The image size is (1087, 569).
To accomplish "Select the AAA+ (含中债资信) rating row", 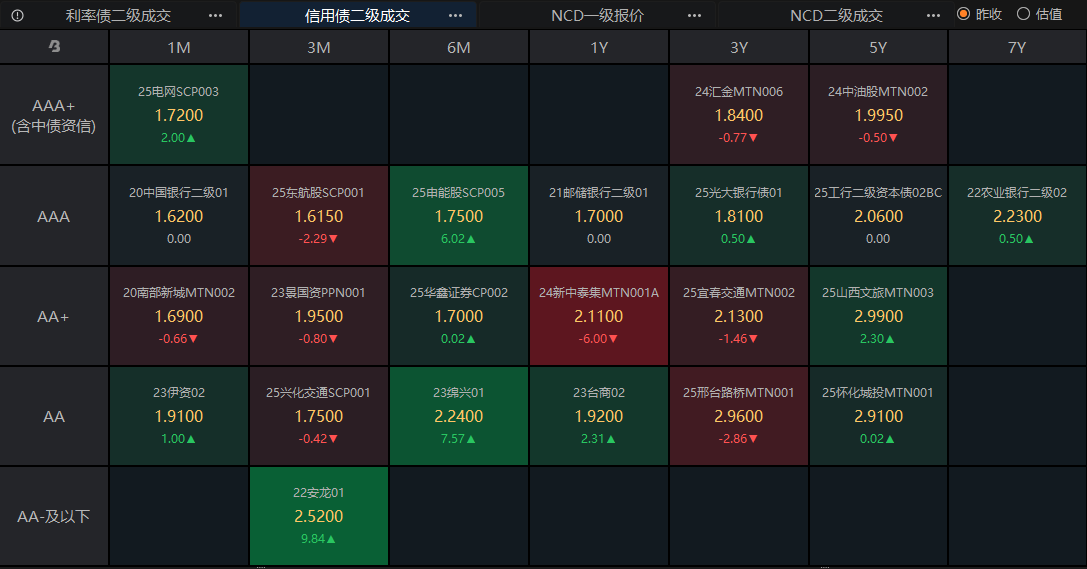I will pyautogui.click(x=54, y=115).
